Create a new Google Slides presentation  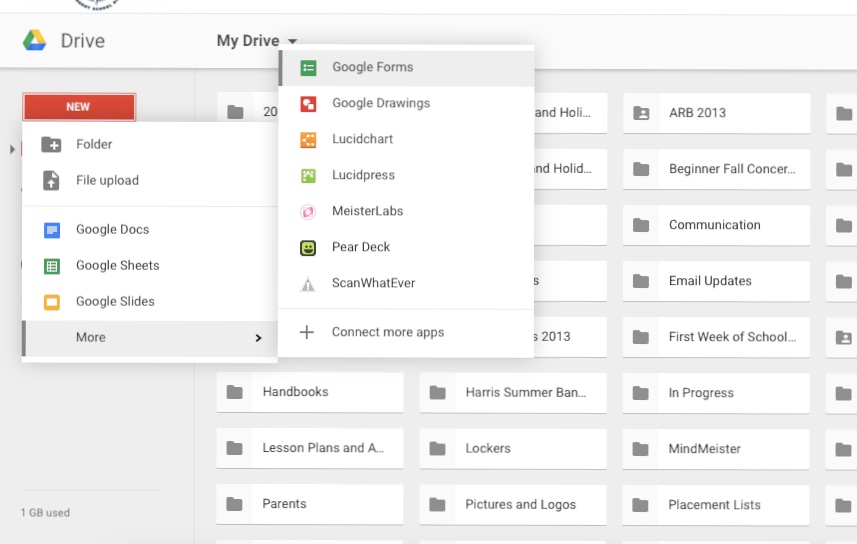point(150,302)
